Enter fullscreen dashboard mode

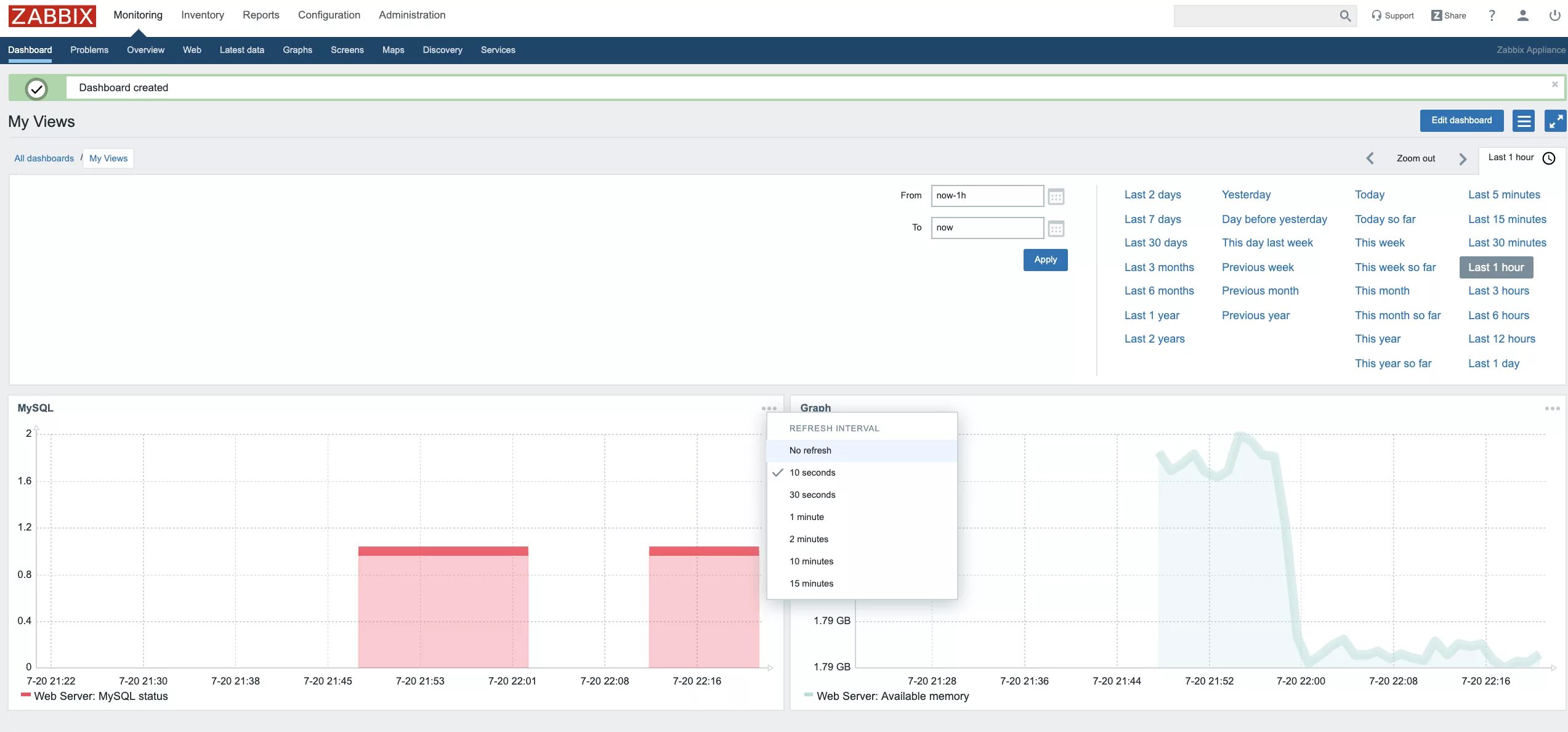1554,121
